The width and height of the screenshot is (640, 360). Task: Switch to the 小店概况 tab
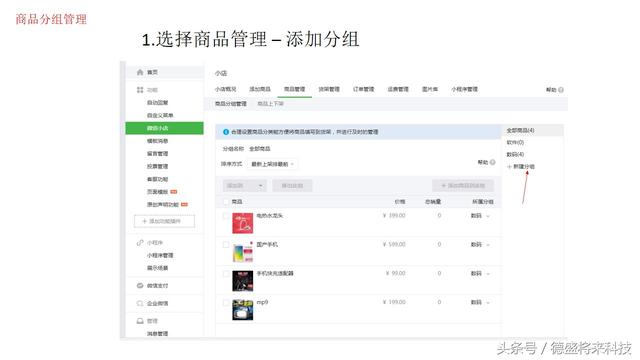(x=225, y=89)
